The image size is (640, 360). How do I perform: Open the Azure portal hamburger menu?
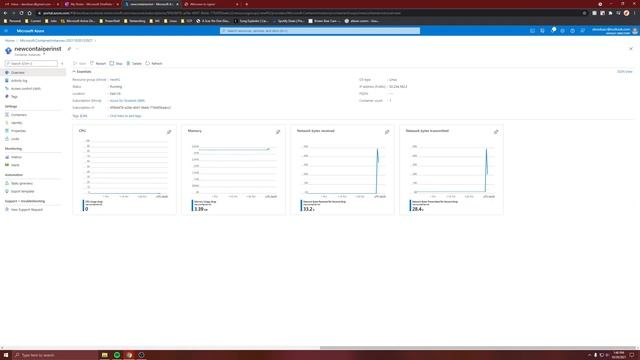tap(6, 31)
